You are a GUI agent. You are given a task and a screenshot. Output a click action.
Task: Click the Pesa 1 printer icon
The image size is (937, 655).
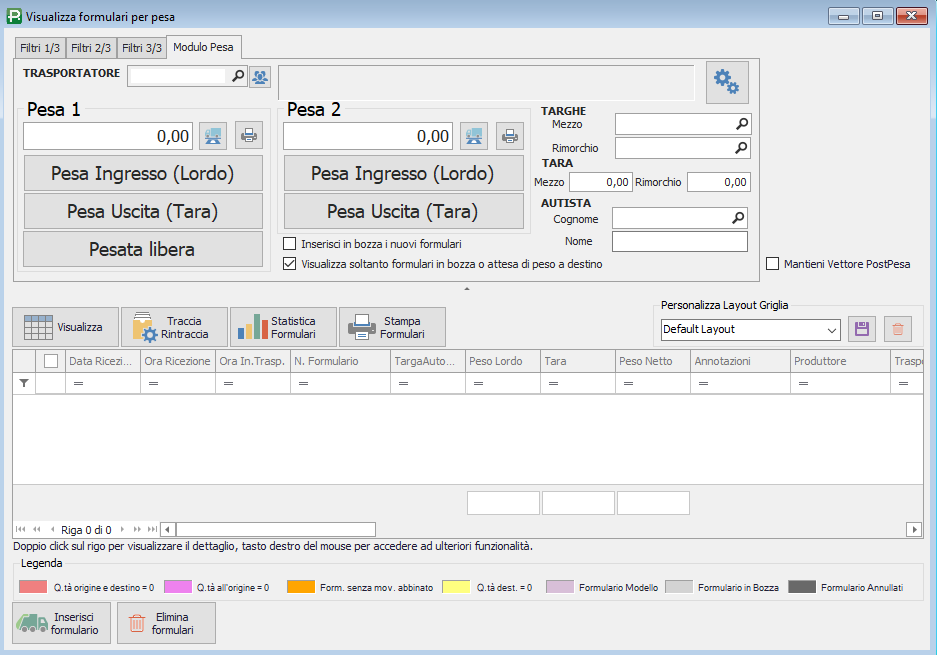coord(248,135)
